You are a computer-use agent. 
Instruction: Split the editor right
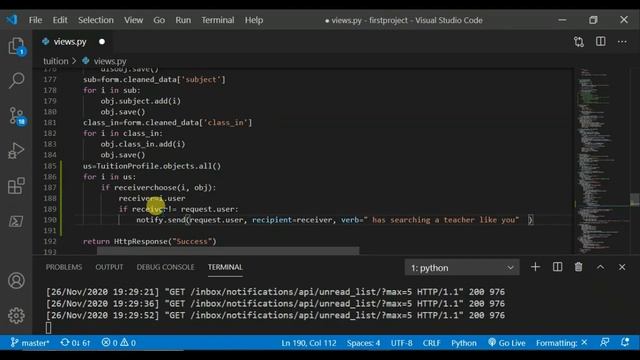pyautogui.click(x=600, y=42)
